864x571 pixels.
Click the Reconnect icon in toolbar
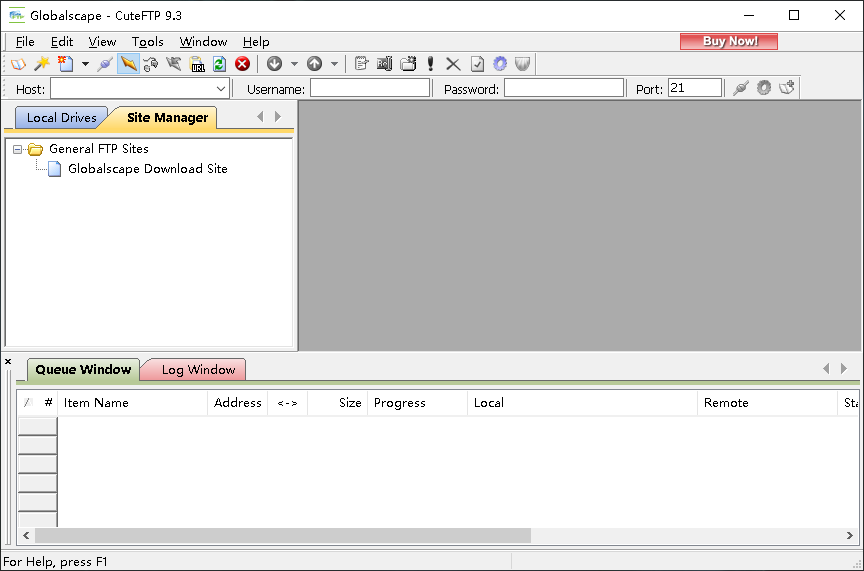point(151,64)
